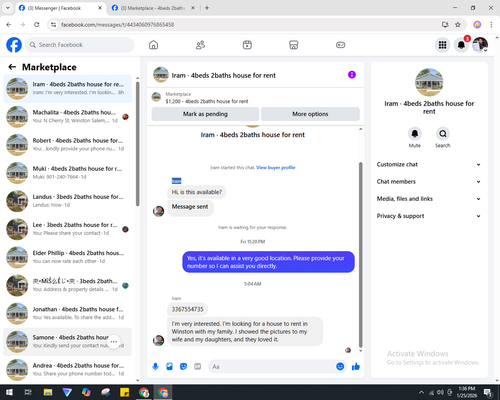The height and width of the screenshot is (400, 500).
Task: Open the account profile picture menu
Action: click(x=480, y=45)
